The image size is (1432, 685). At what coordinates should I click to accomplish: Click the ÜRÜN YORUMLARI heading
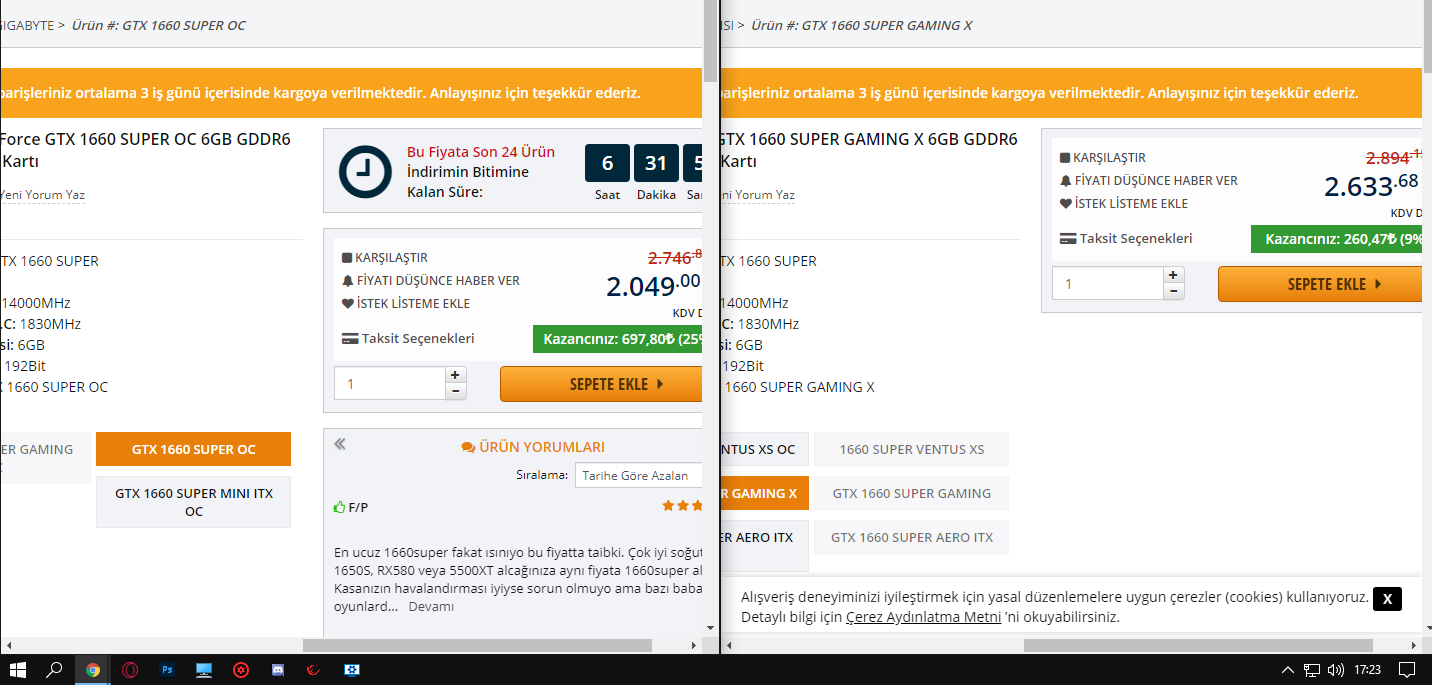point(541,447)
